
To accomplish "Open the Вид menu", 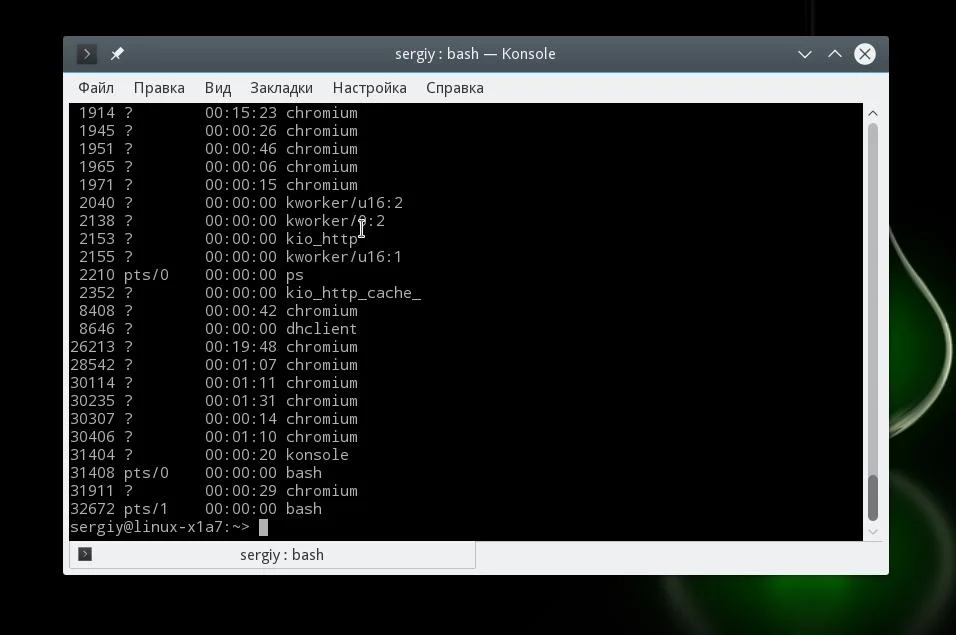I will (x=218, y=88).
